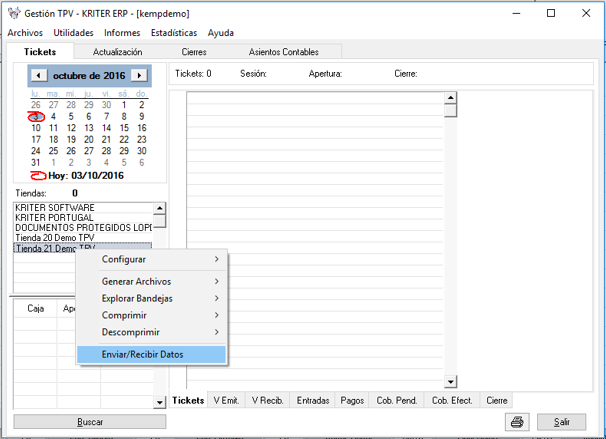Image resolution: width=606 pixels, height=439 pixels.
Task: Click the application icon in title bar
Action: pos(12,14)
